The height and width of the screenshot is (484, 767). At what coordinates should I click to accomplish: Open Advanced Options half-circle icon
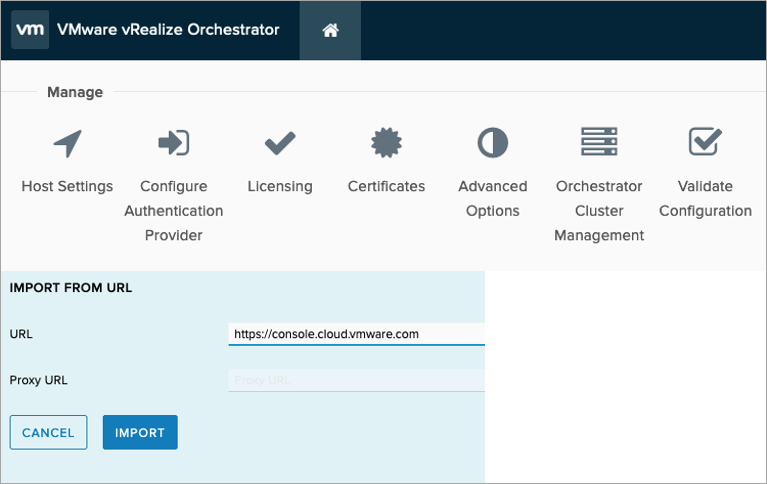pos(493,142)
